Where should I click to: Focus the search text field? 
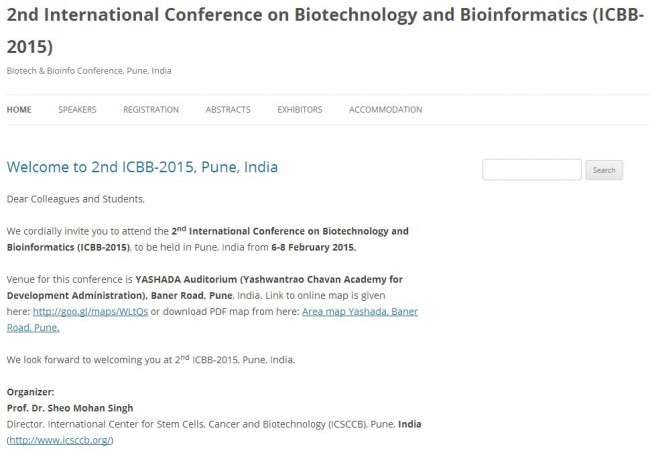[x=531, y=170]
